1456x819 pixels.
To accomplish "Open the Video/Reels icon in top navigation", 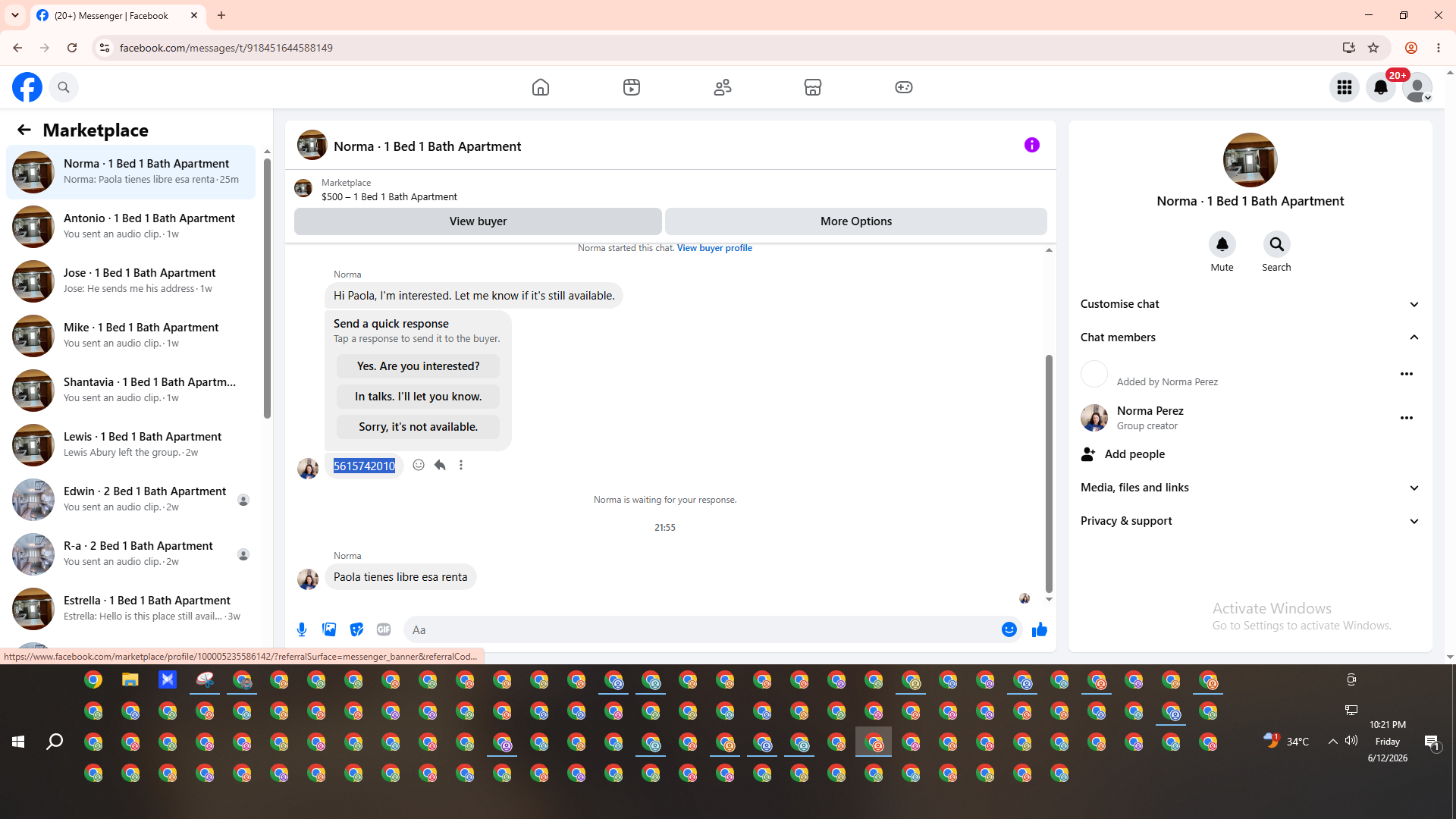I will (632, 87).
